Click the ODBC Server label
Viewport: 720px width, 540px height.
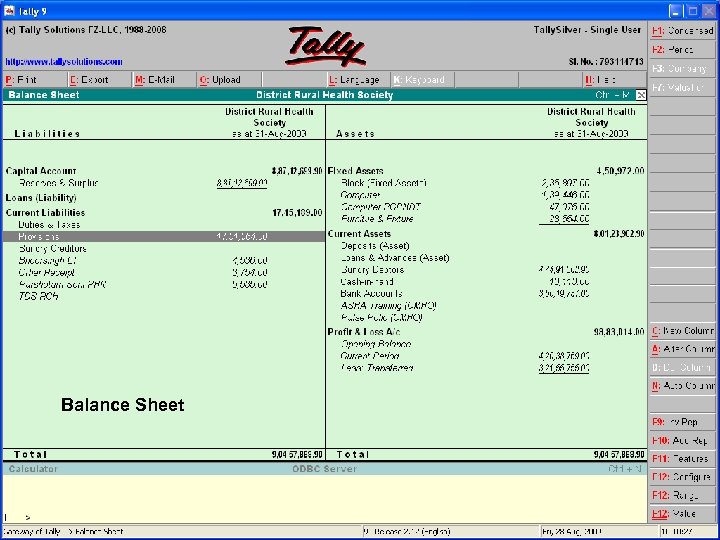point(325,469)
